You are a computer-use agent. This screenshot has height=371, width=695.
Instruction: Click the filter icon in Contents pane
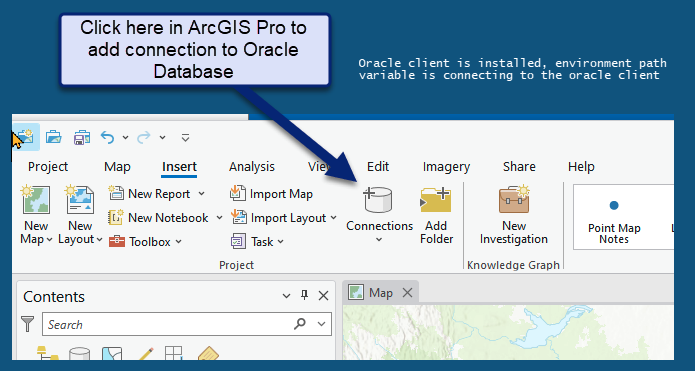tap(27, 324)
